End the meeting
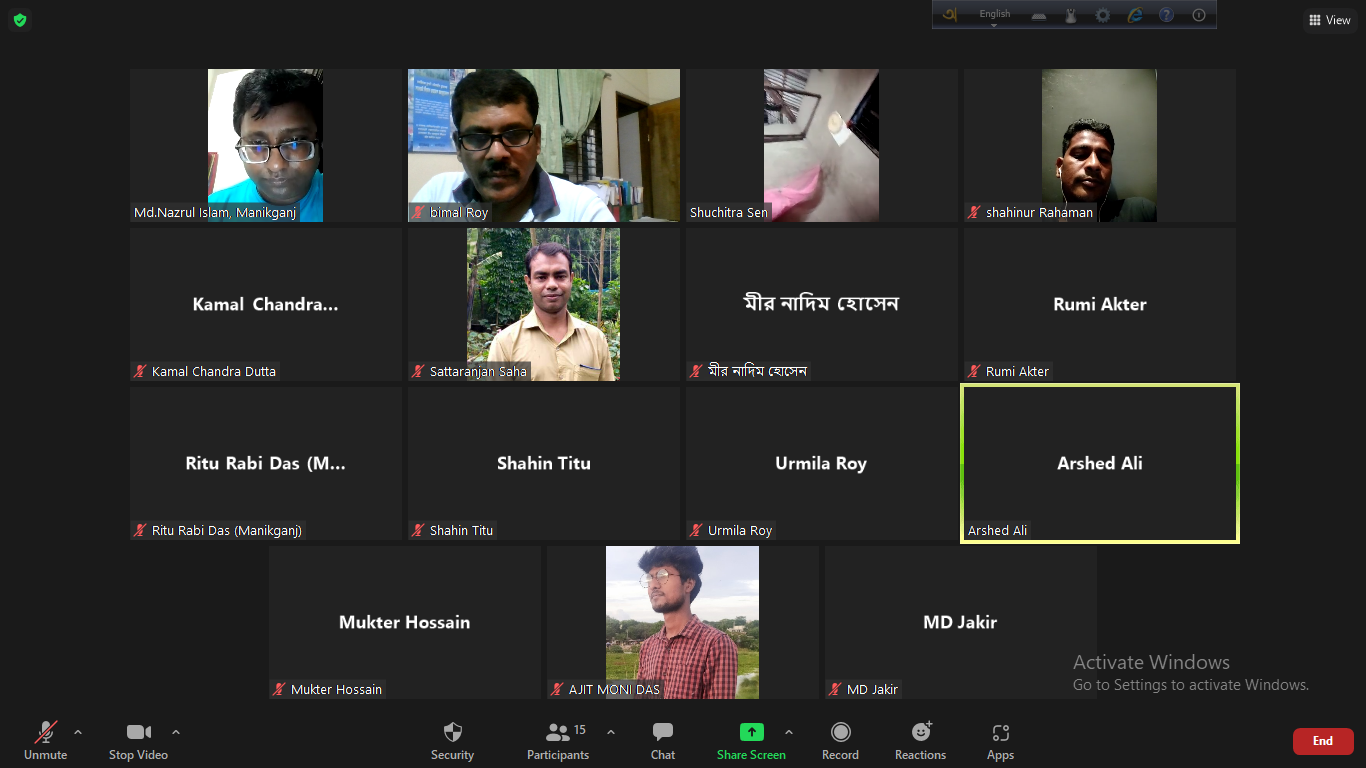This screenshot has height=768, width=1366. (1323, 741)
